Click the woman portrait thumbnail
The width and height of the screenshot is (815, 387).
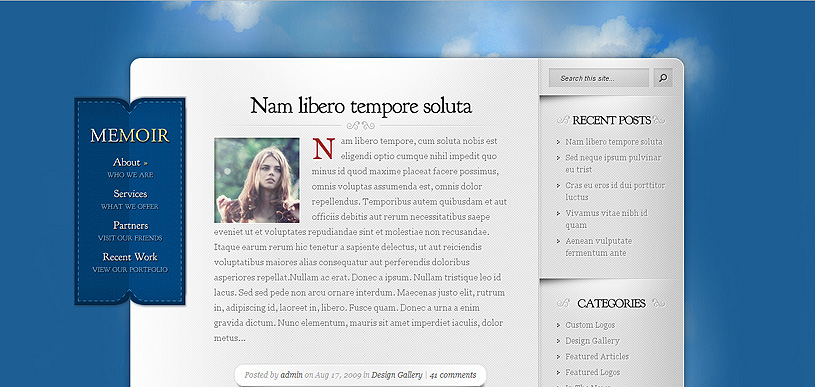click(257, 180)
